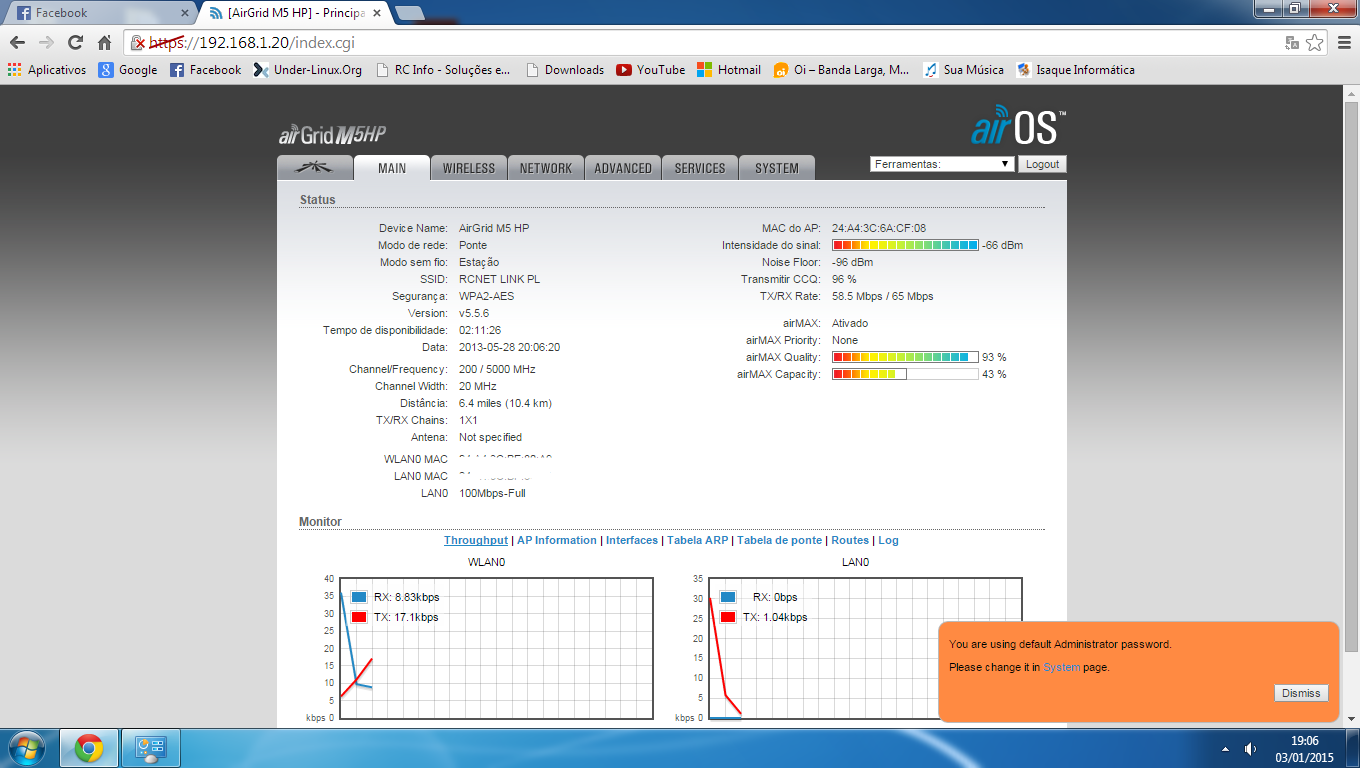This screenshot has height=768, width=1360.
Task: Open the Isaque Informática bookmark
Action: 1075,70
